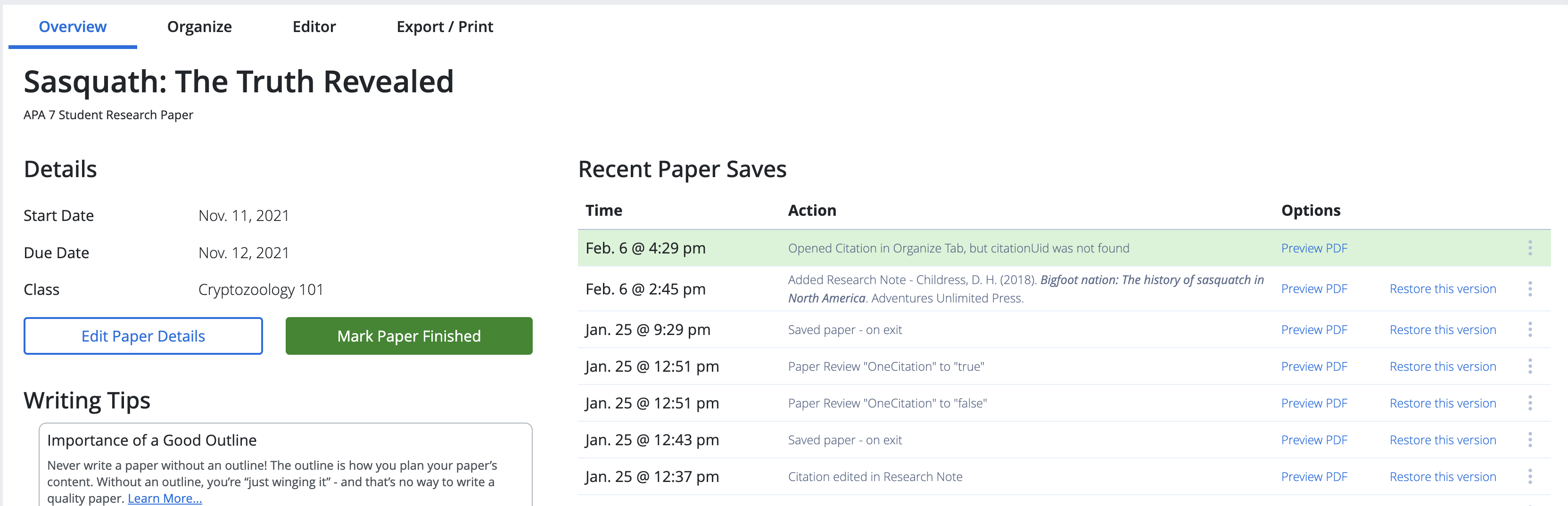This screenshot has height=506, width=1568.
Task: Restore the Jan. 25 @ 12:37 pm version
Action: [x=1443, y=477]
